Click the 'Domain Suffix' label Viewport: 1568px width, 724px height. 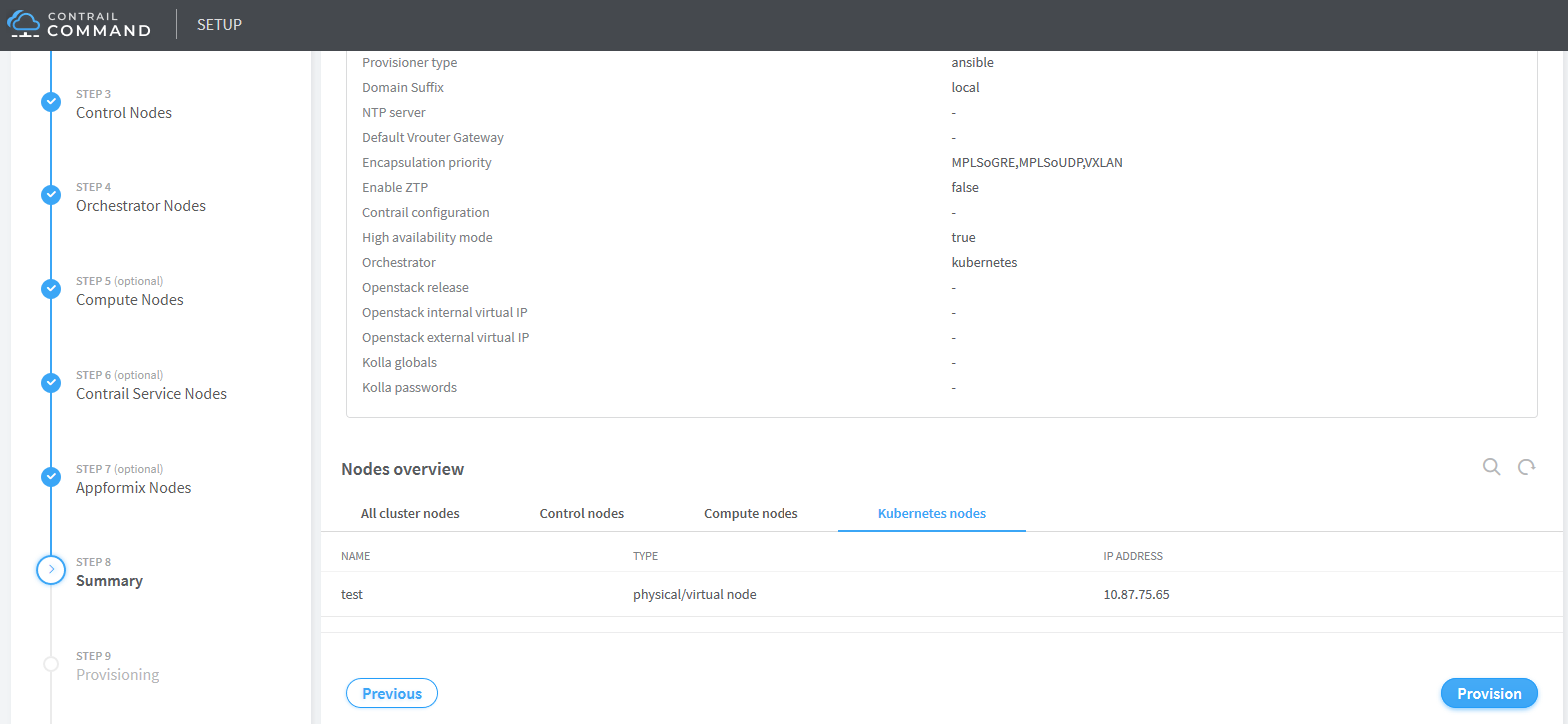click(x=402, y=87)
